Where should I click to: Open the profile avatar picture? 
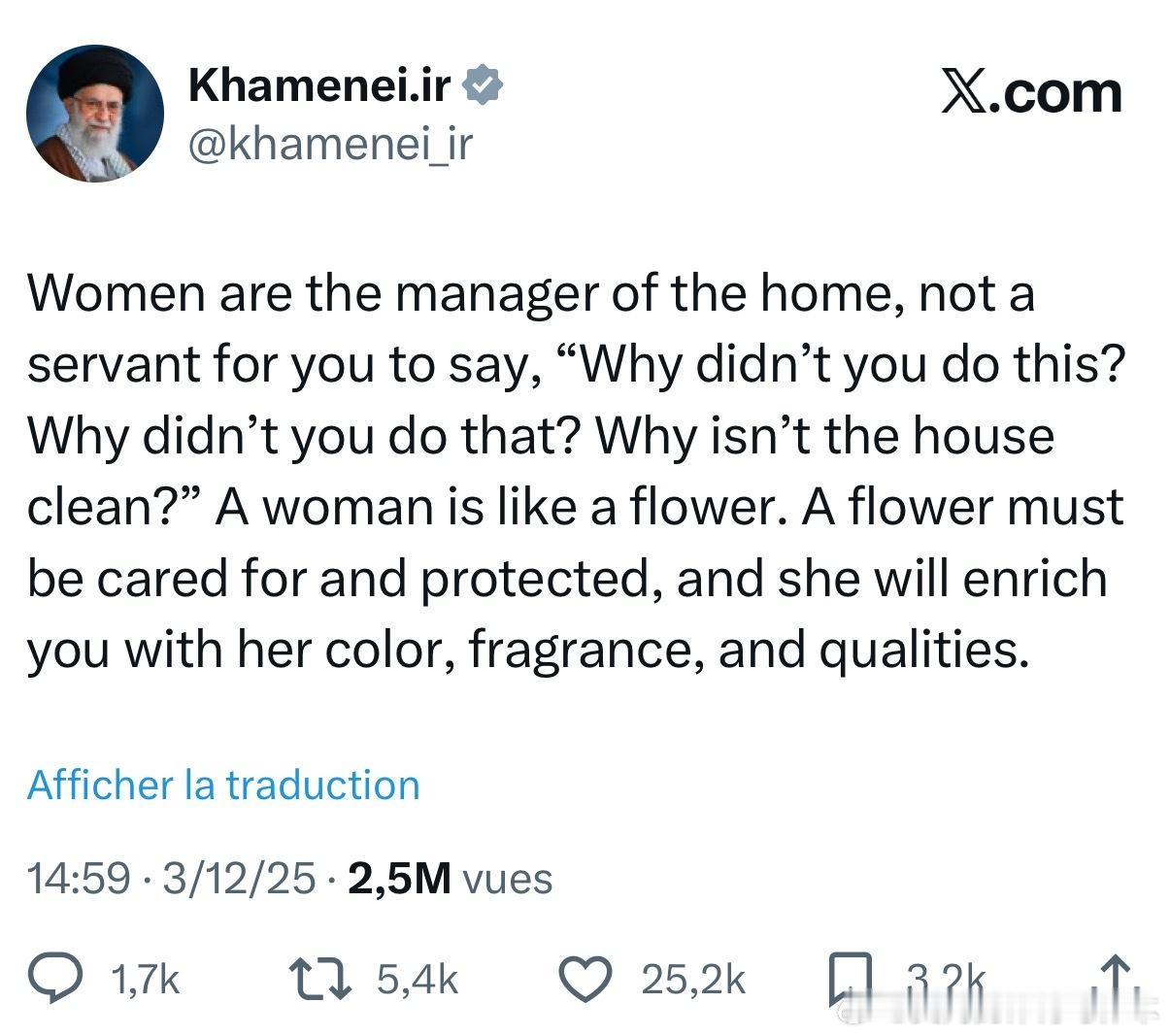point(95,114)
